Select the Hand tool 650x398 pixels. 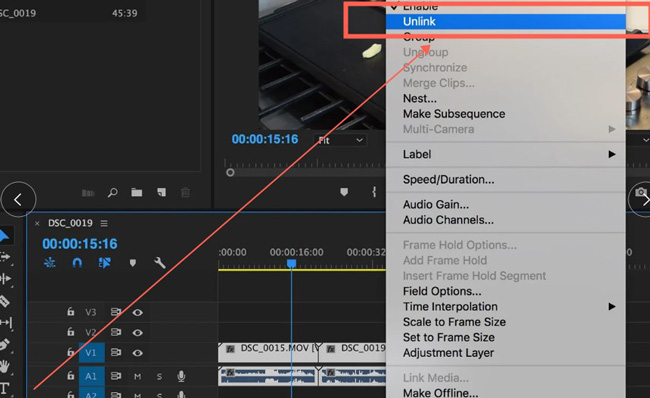[5, 366]
